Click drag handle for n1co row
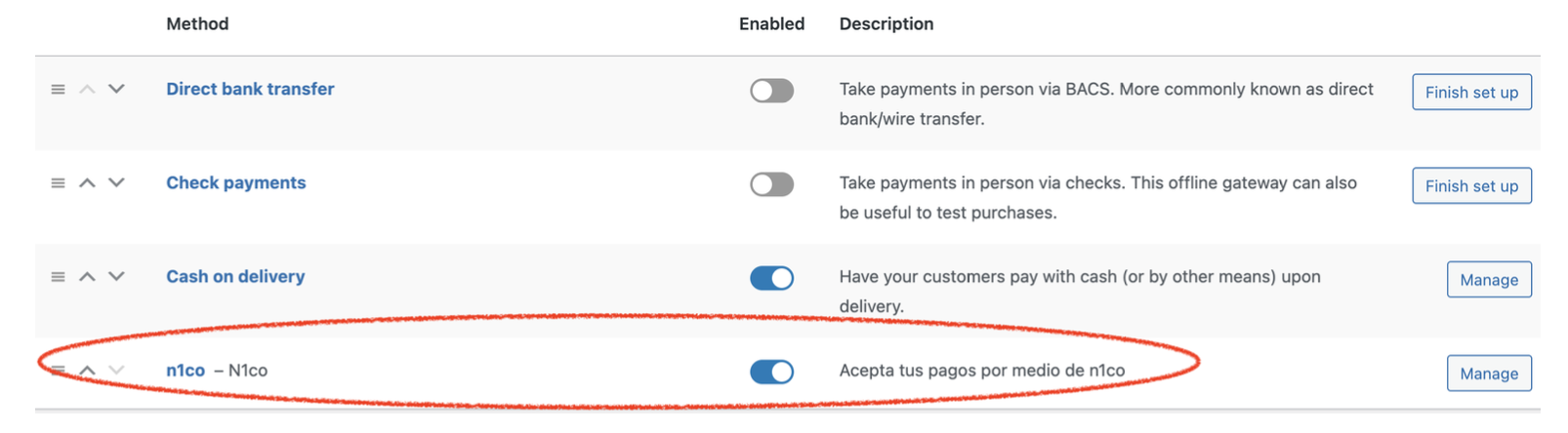Viewport: 1568px width, 433px height. pyautogui.click(x=59, y=371)
